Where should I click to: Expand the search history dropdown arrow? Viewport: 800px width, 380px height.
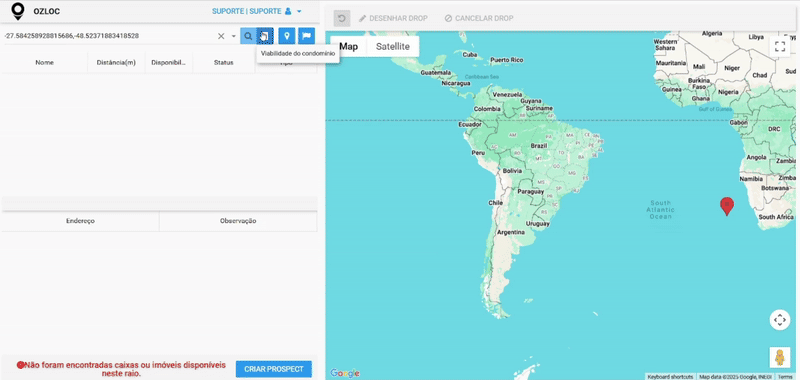pyautogui.click(x=234, y=36)
